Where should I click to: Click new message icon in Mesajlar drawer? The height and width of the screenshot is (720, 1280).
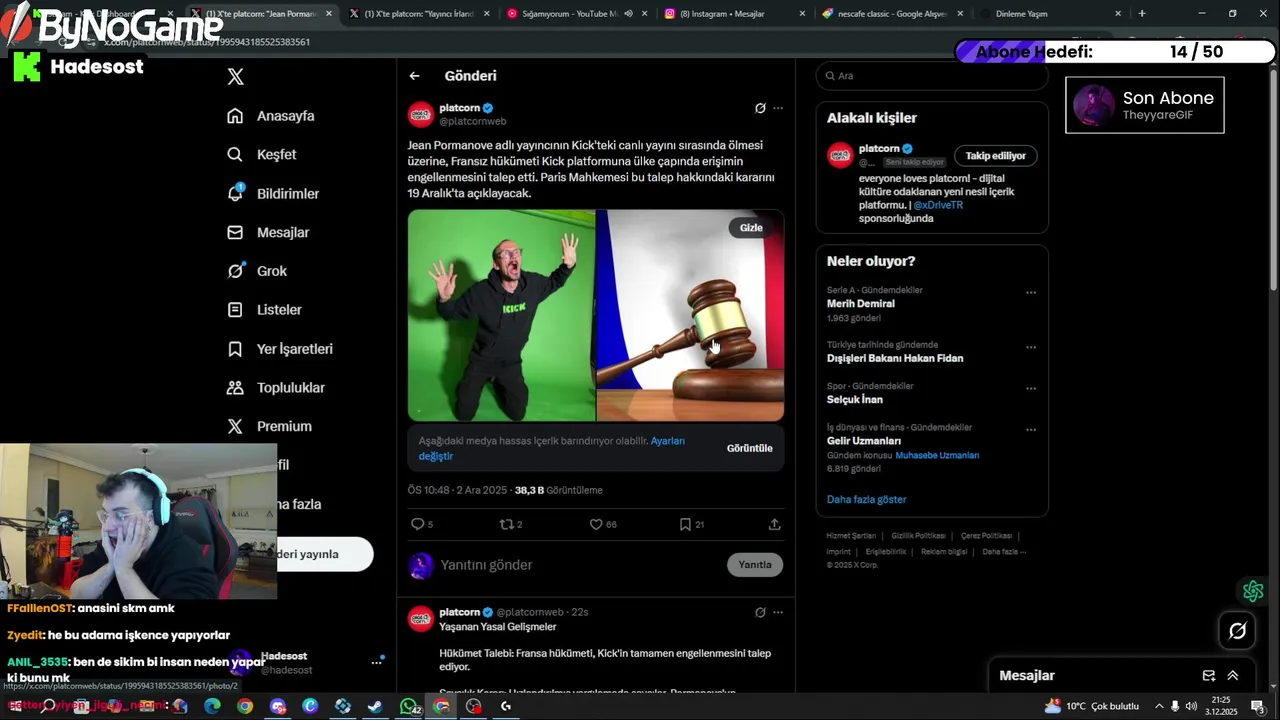(1209, 676)
